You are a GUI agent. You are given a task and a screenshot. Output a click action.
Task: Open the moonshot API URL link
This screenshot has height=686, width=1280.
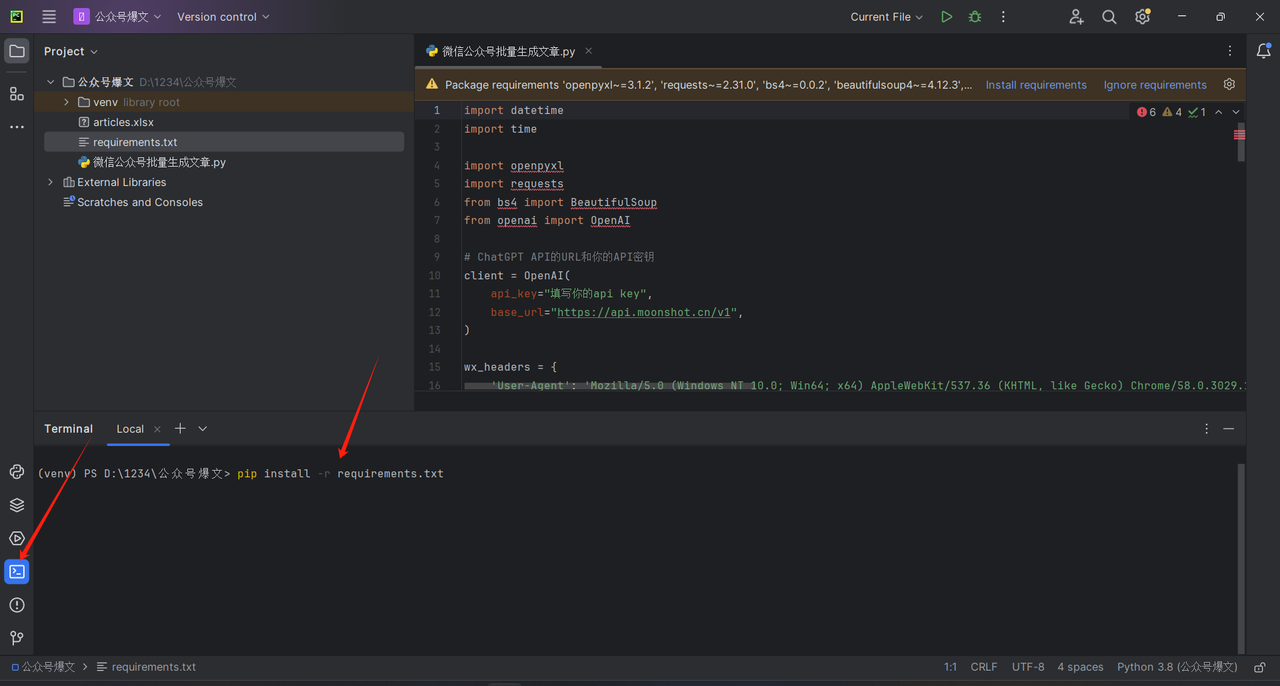(646, 312)
